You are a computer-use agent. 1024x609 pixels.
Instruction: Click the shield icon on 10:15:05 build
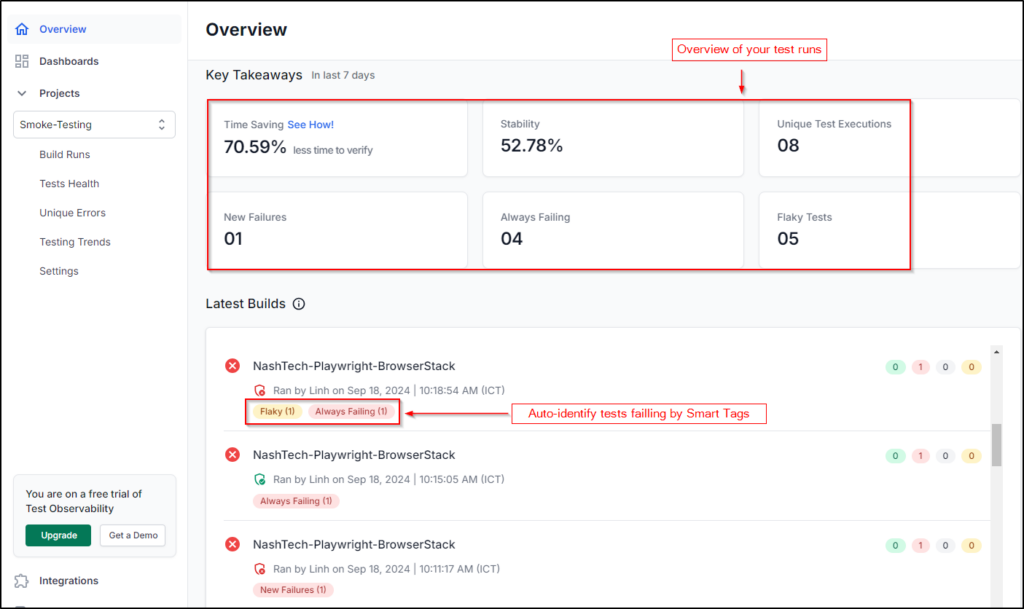pos(260,479)
